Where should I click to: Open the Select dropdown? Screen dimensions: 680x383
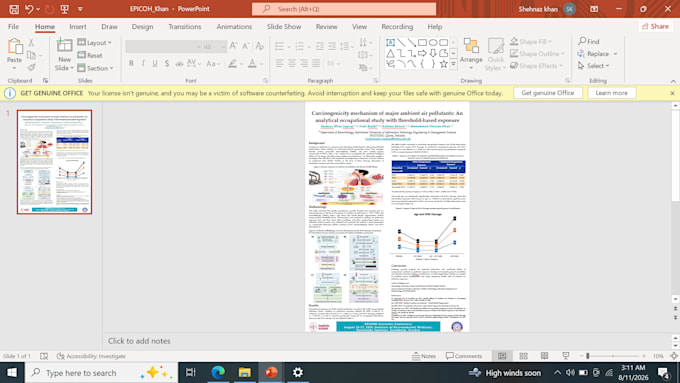click(594, 66)
